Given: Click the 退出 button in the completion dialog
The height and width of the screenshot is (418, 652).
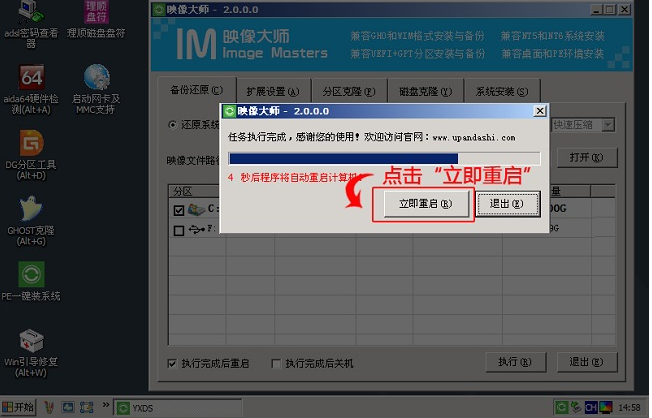Looking at the screenshot, I should 507,204.
